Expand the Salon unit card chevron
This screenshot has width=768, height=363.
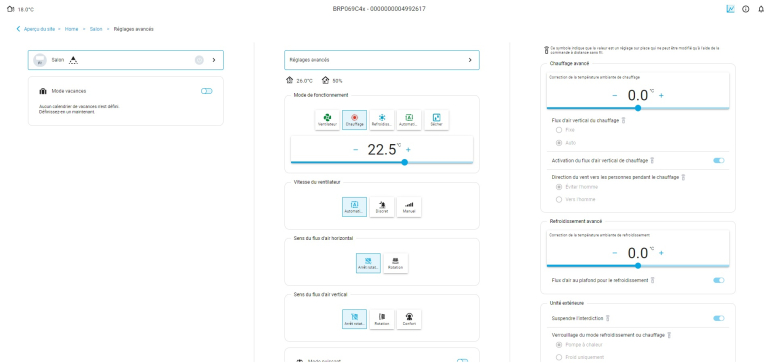pos(214,60)
